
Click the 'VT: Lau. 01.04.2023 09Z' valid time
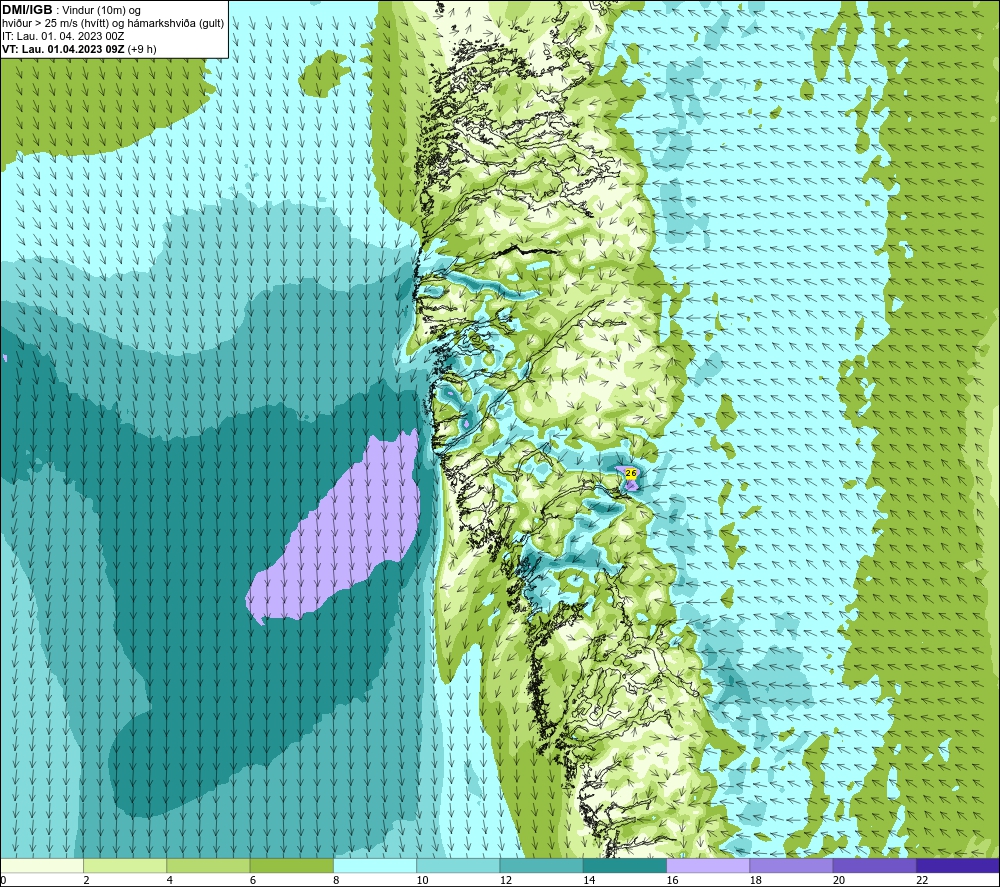pyautogui.click(x=63, y=49)
